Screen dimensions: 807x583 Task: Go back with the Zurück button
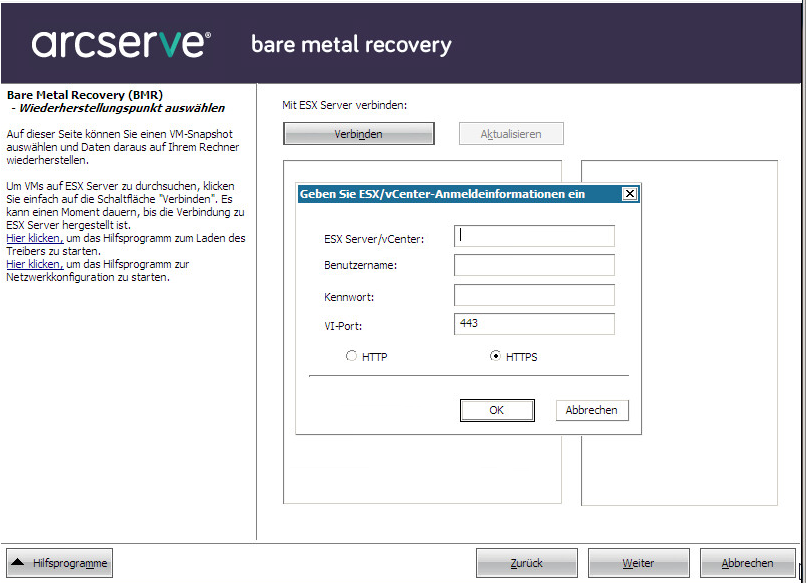[x=526, y=563]
